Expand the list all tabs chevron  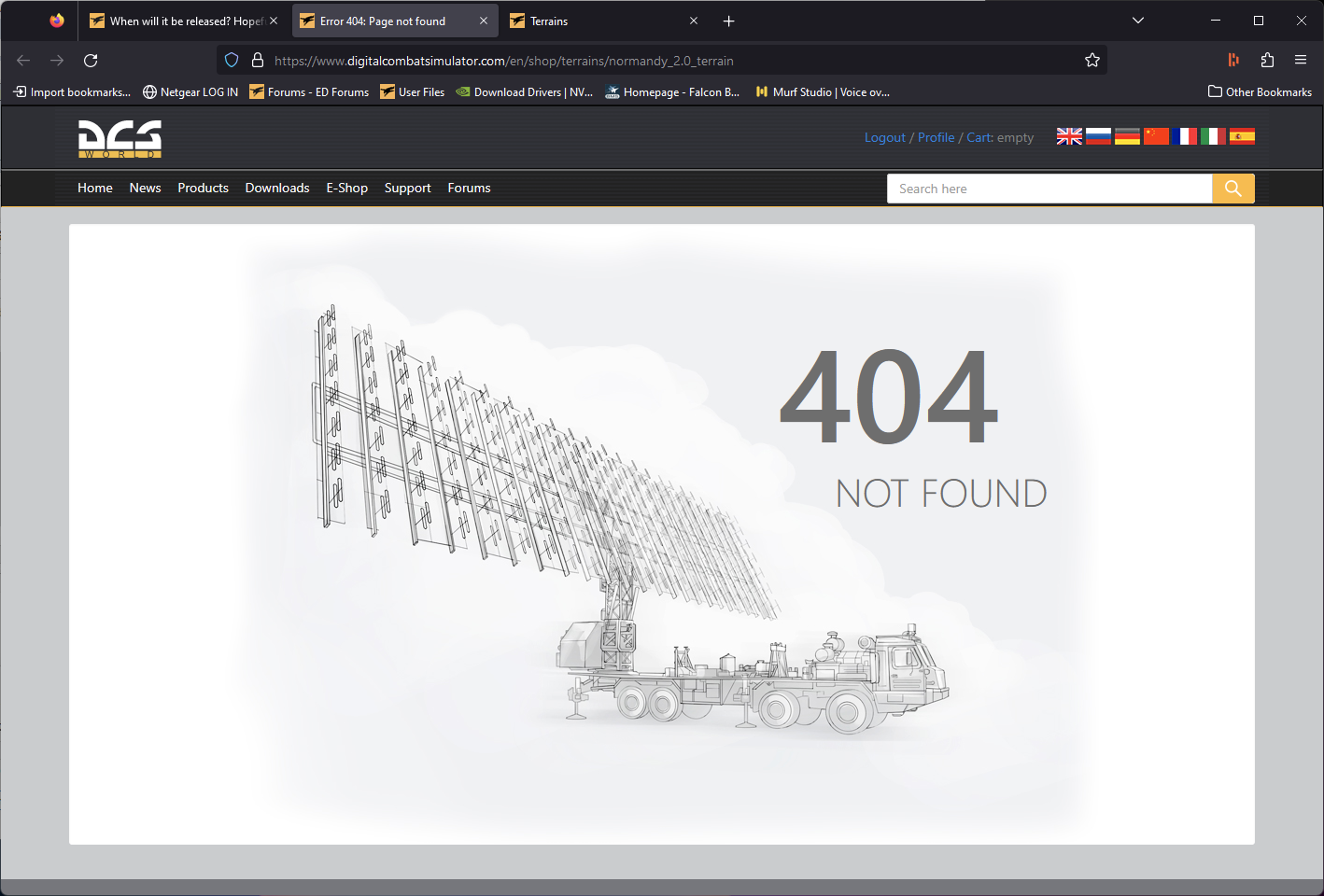point(1138,21)
